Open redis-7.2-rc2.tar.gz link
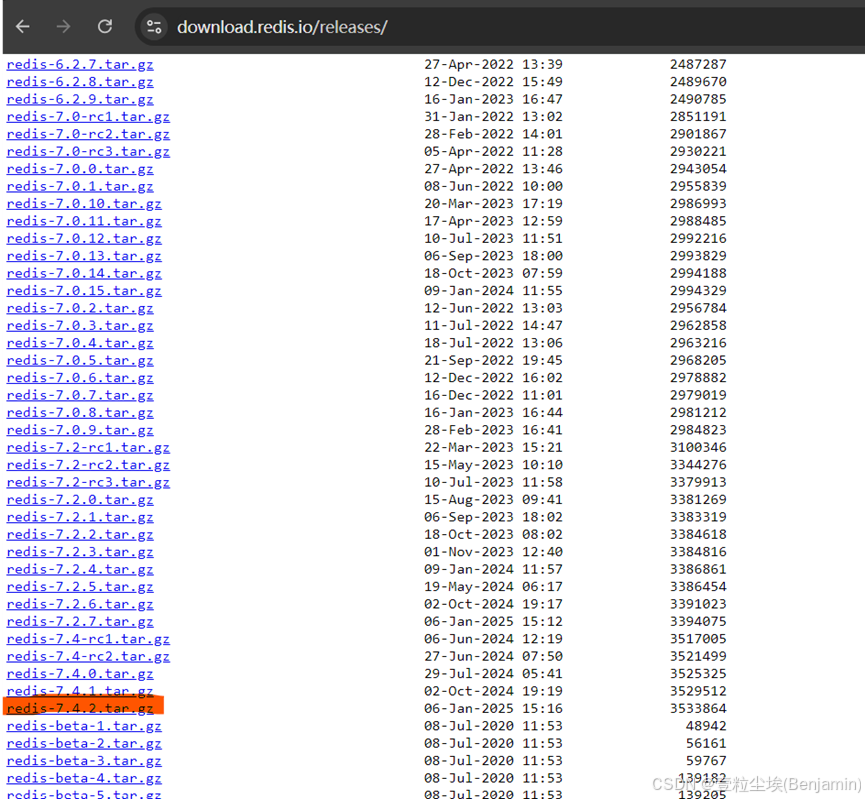Image resolution: width=865 pixels, height=799 pixels. [x=88, y=465]
